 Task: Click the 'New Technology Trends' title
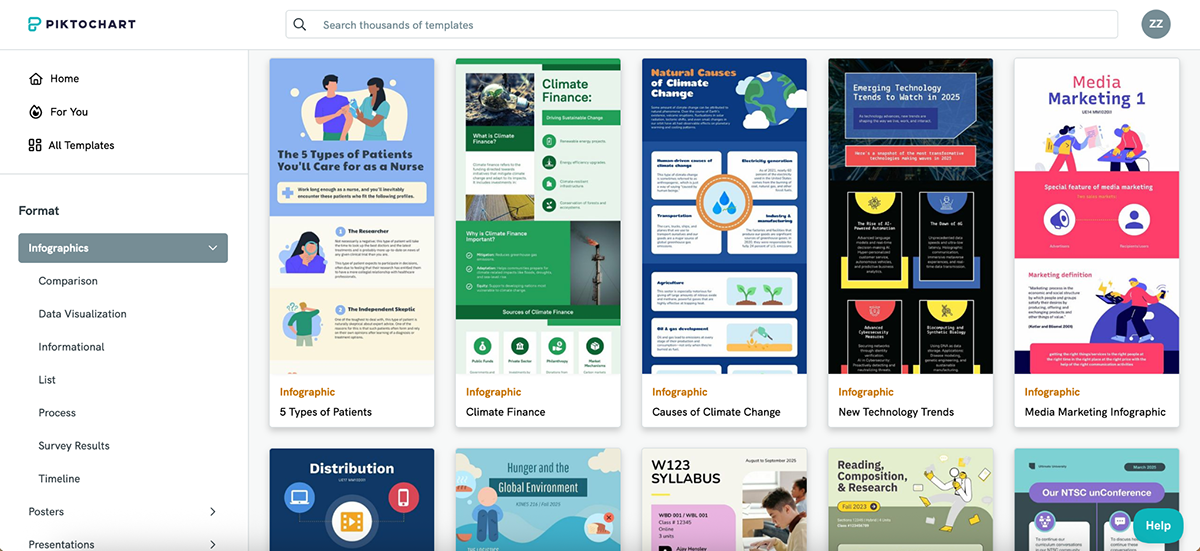click(896, 412)
